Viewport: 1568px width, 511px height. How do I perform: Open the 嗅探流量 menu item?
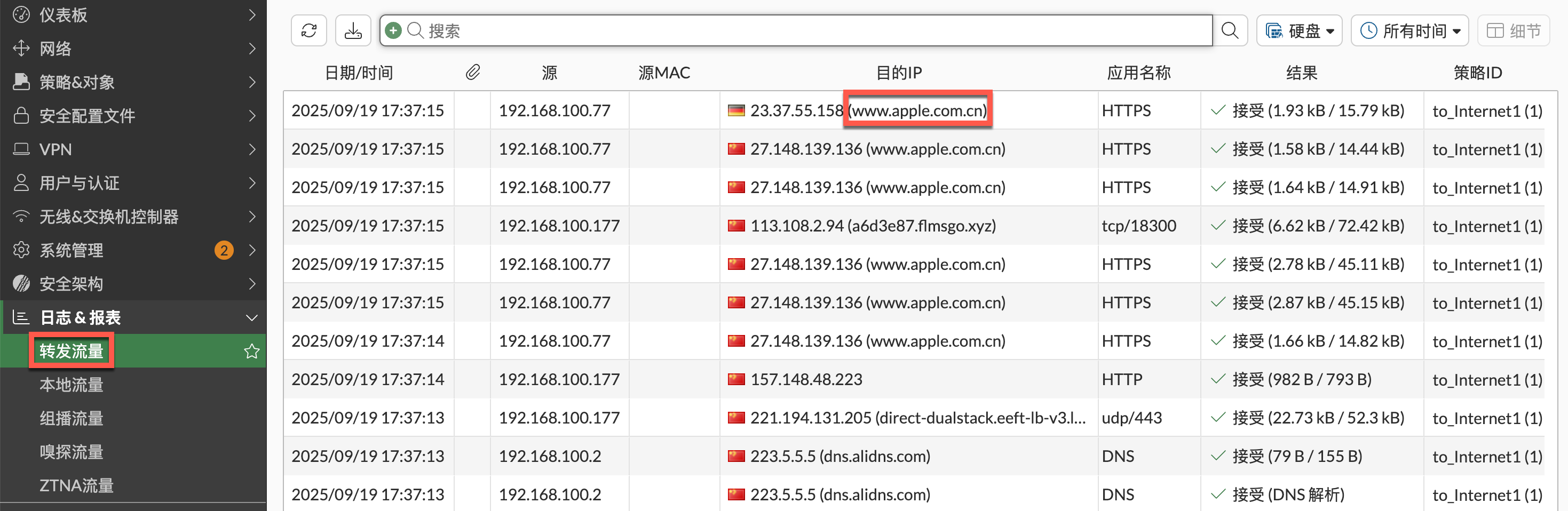pos(71,452)
